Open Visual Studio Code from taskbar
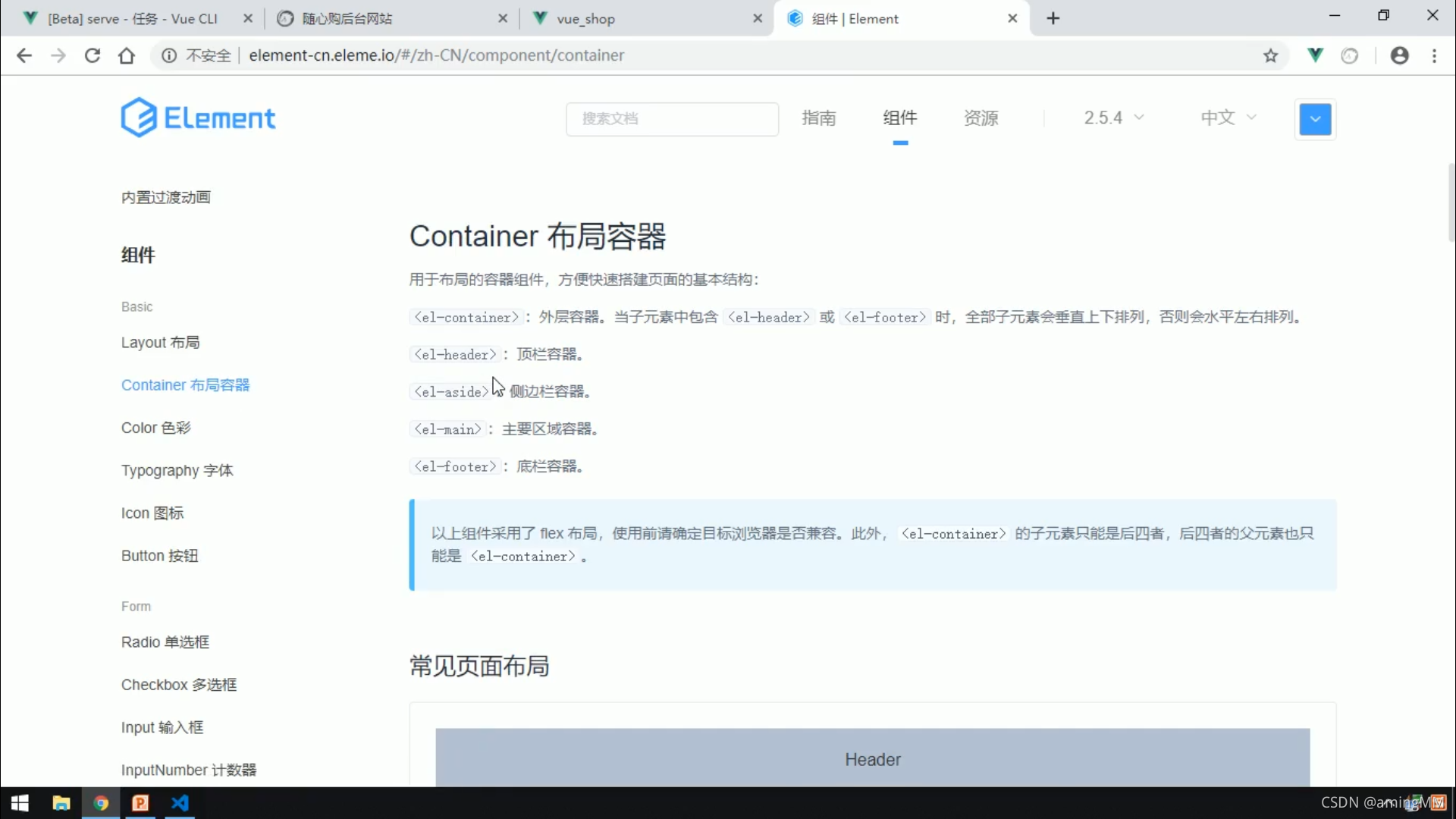The height and width of the screenshot is (819, 1456). coord(180,803)
